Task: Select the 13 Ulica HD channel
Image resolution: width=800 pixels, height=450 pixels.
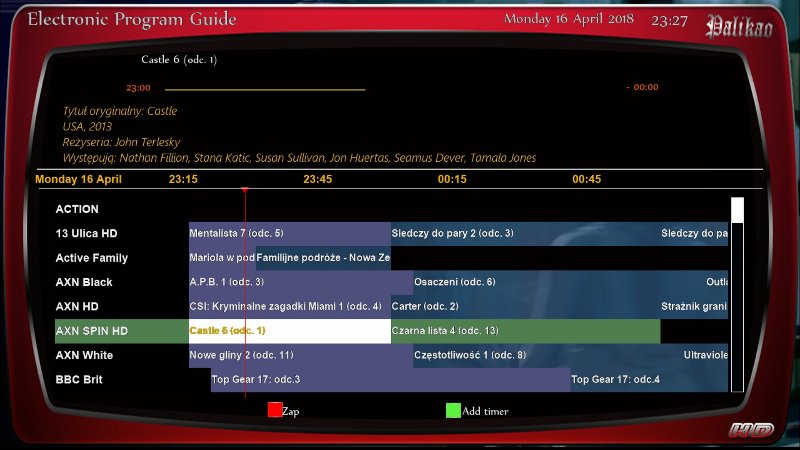Action: tap(86, 233)
